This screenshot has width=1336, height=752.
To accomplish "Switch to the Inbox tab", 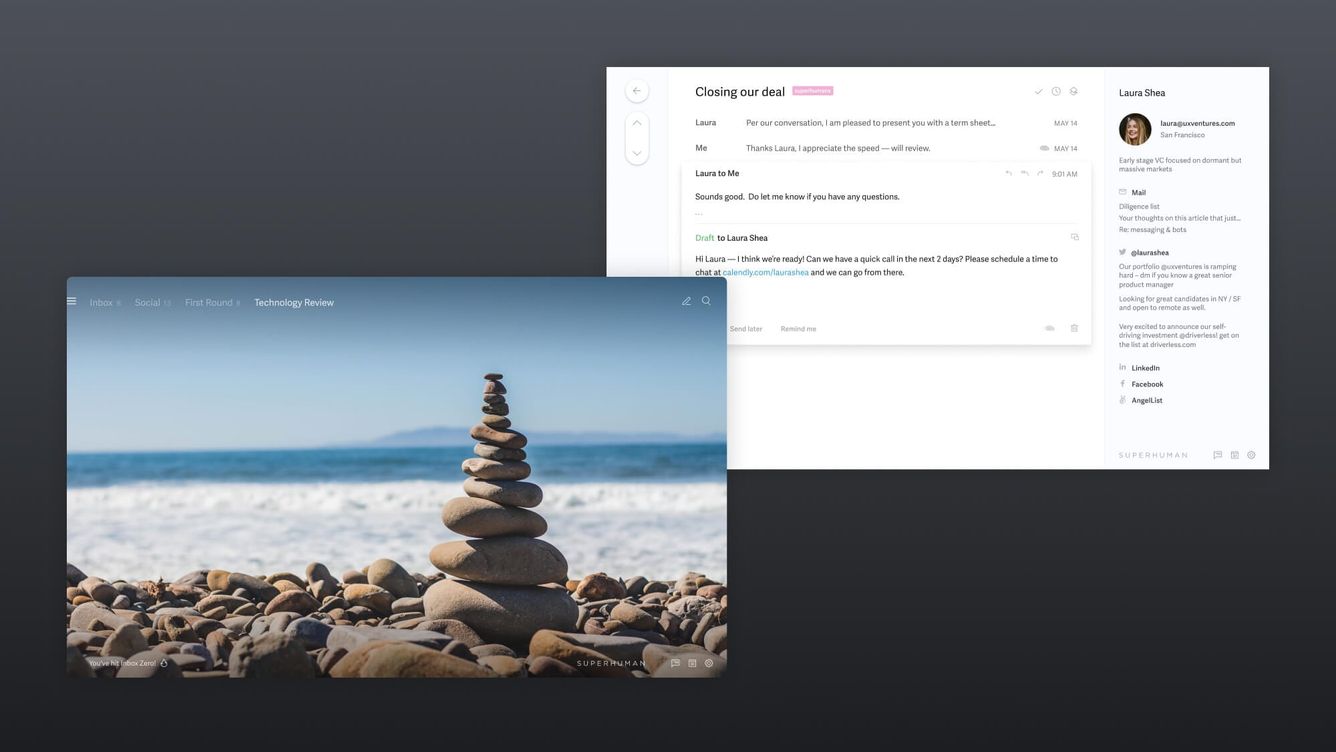I will point(101,303).
